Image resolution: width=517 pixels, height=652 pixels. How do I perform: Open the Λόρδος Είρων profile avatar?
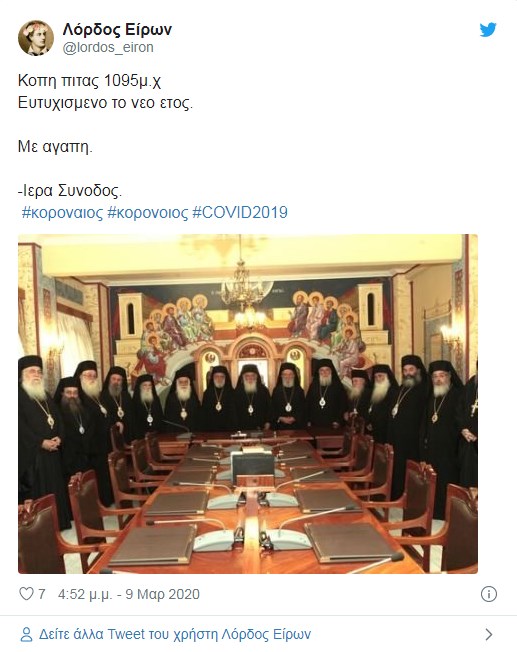[x=36, y=38]
